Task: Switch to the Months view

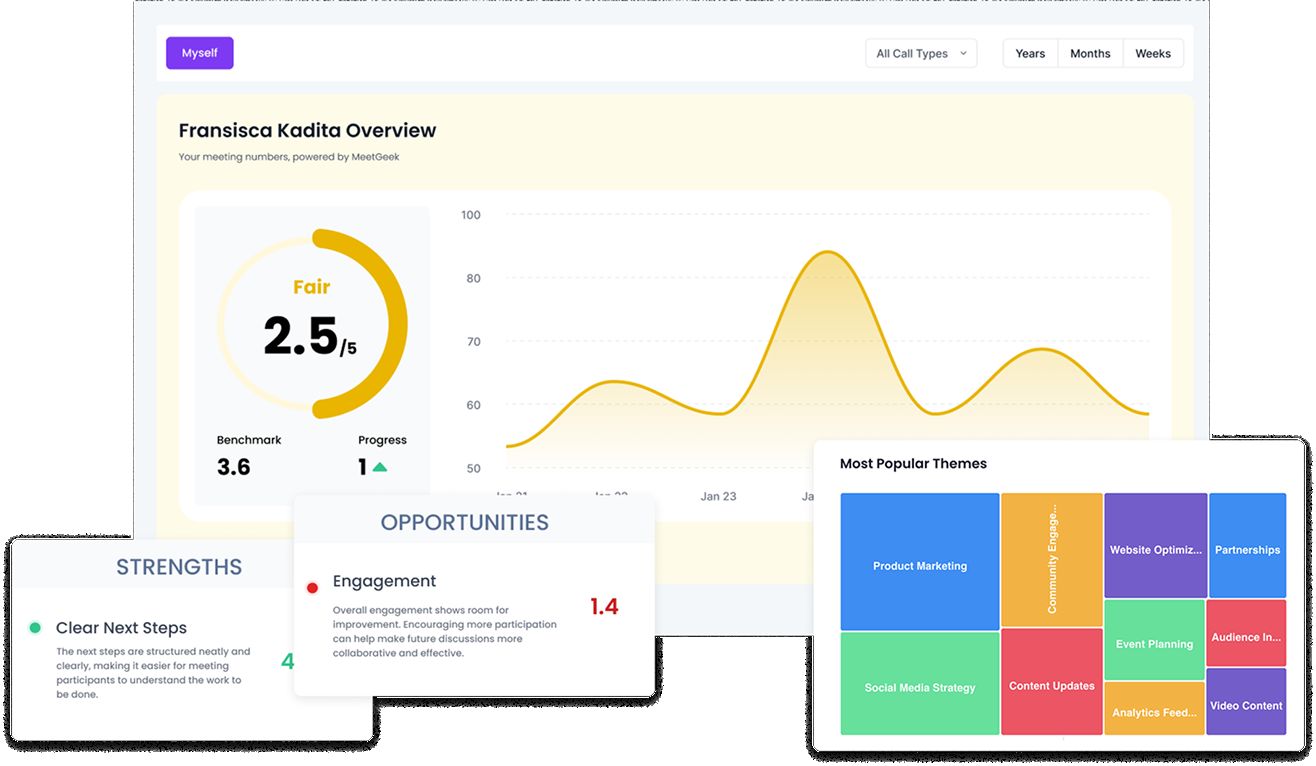Action: [1090, 54]
